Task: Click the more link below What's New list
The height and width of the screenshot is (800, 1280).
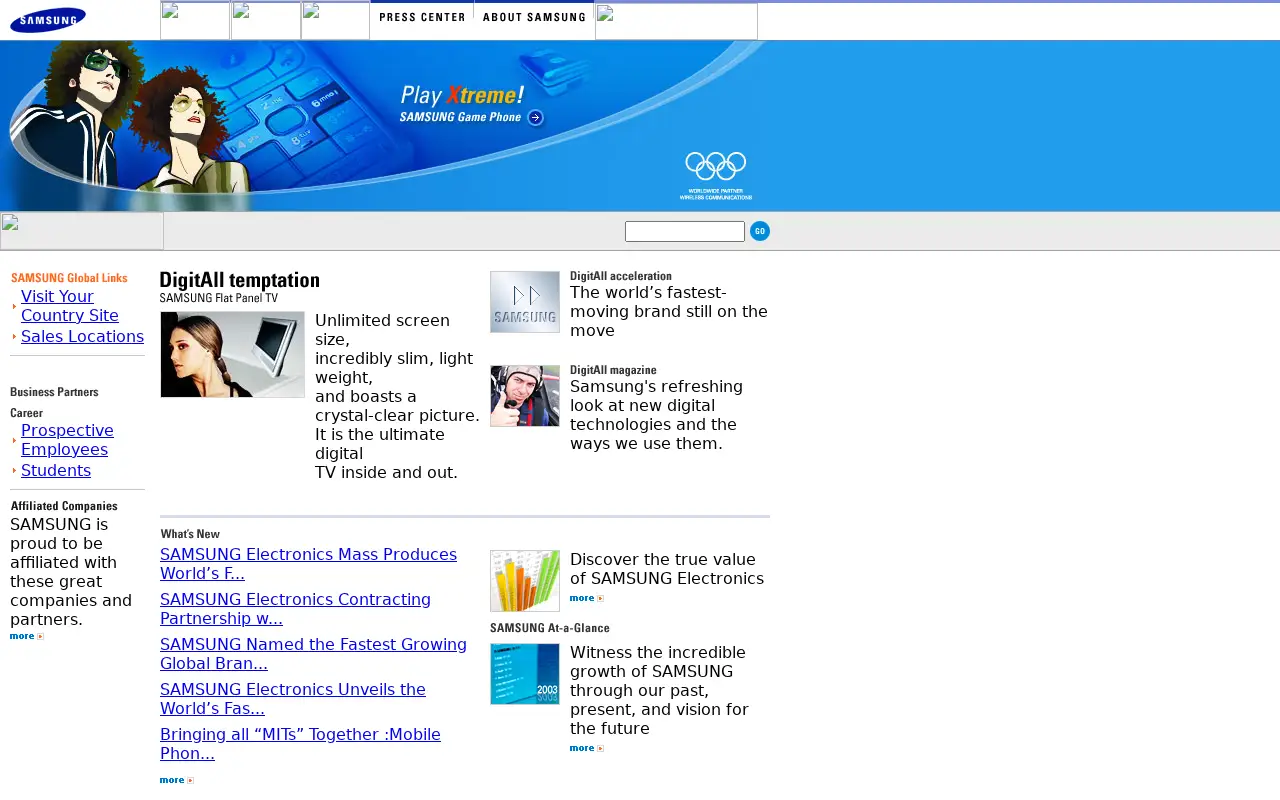Action: coord(177,780)
